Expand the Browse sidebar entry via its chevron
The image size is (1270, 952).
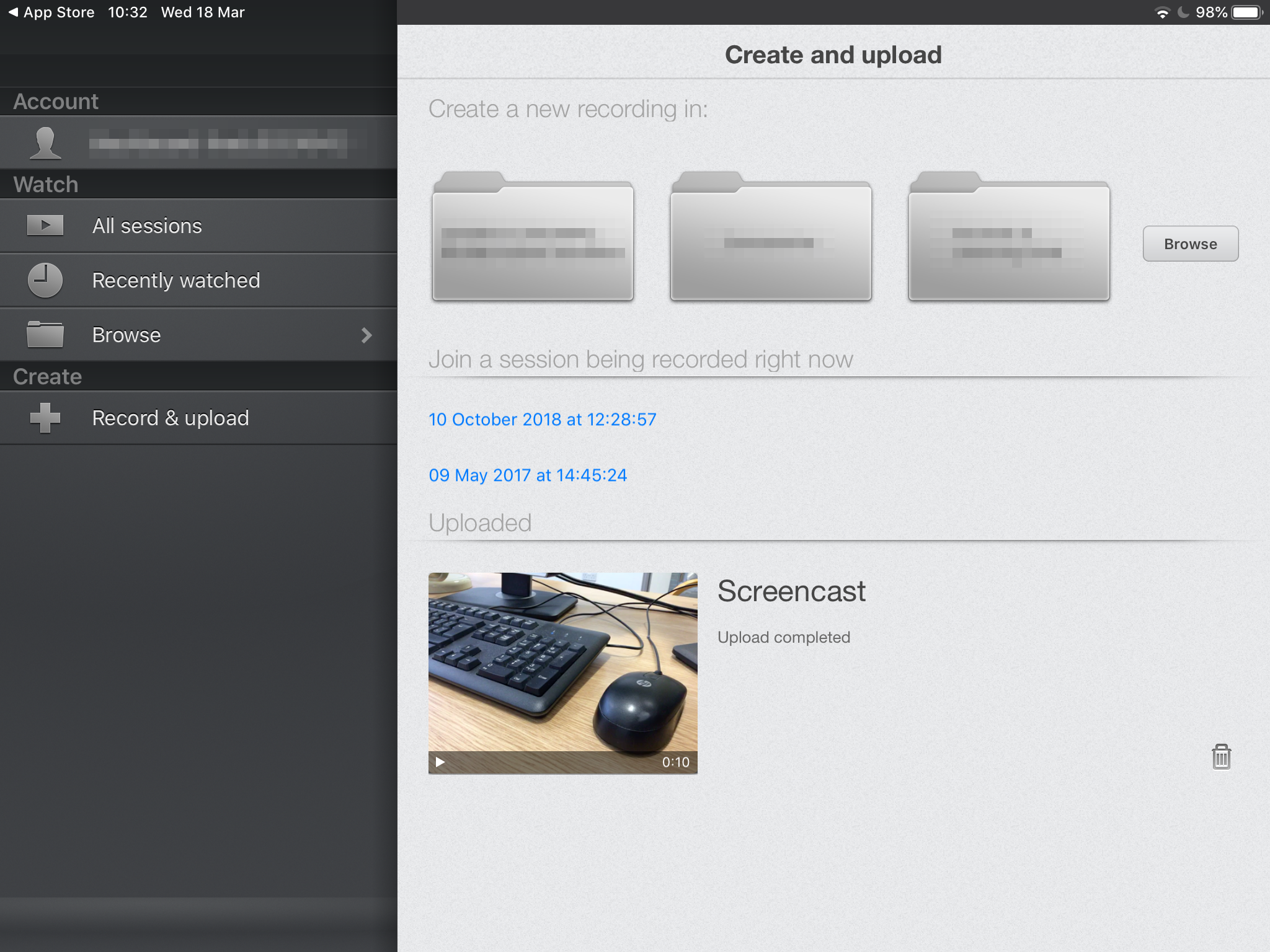(367, 335)
